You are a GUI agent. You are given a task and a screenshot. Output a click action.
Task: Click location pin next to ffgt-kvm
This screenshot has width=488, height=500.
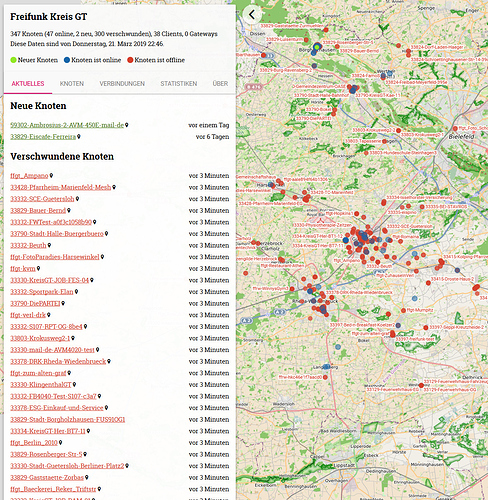click(38, 268)
